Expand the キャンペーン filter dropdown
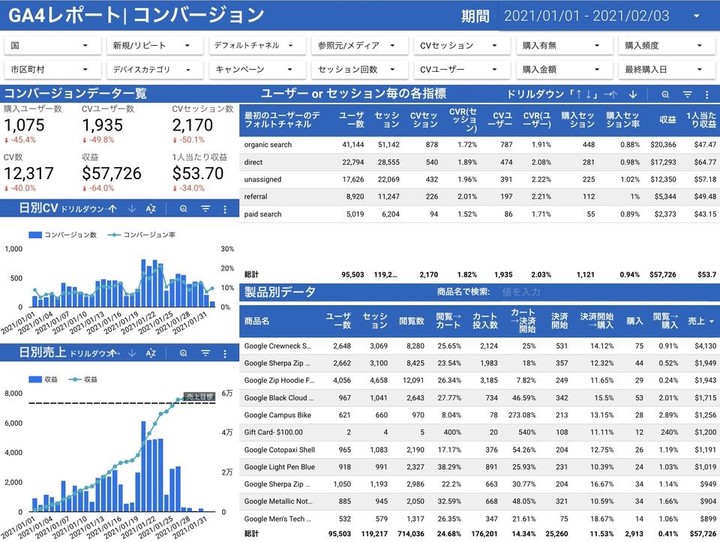Screen dimensions: 720x542 click(x=257, y=70)
